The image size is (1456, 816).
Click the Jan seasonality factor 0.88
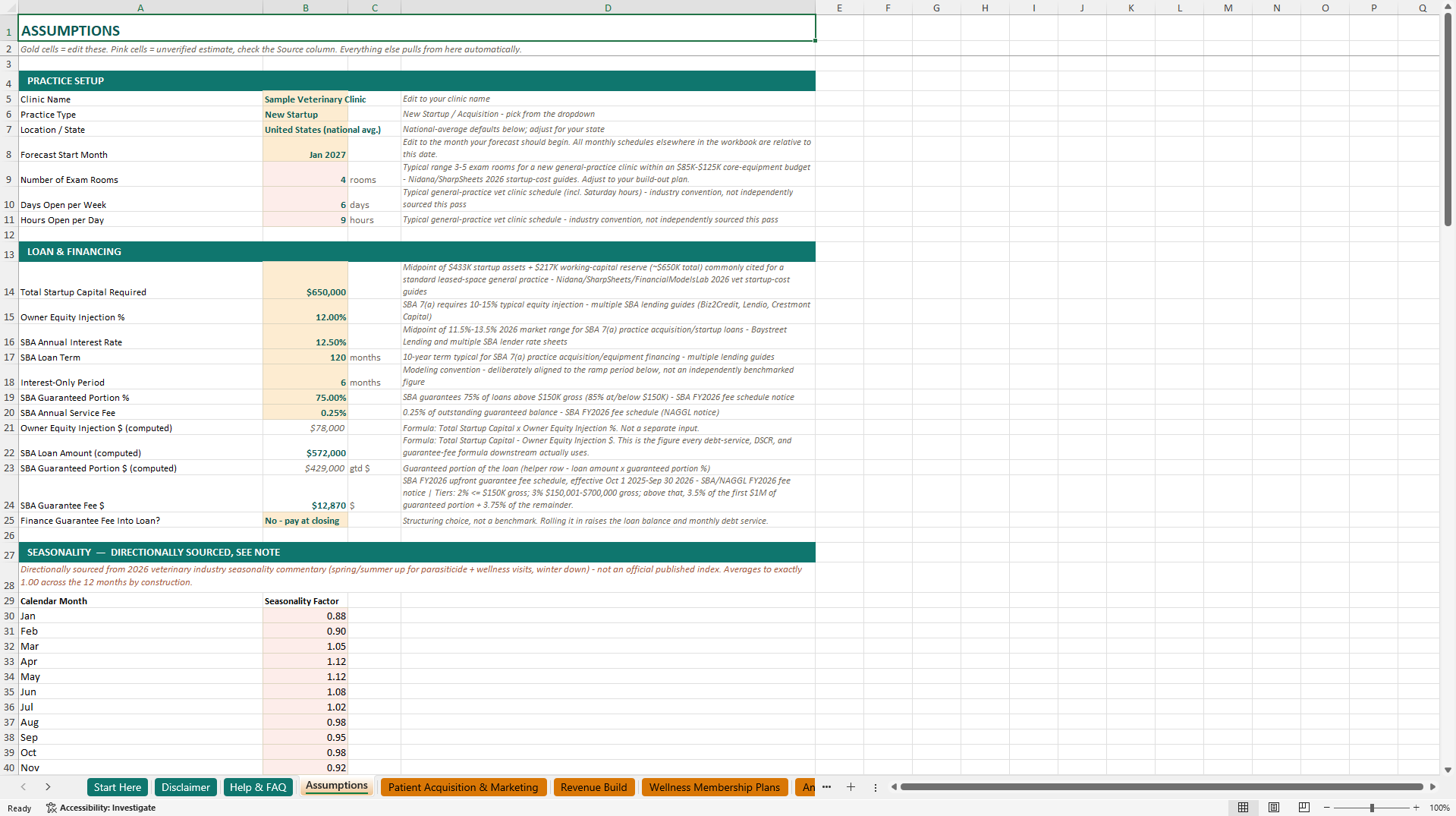pyautogui.click(x=305, y=616)
